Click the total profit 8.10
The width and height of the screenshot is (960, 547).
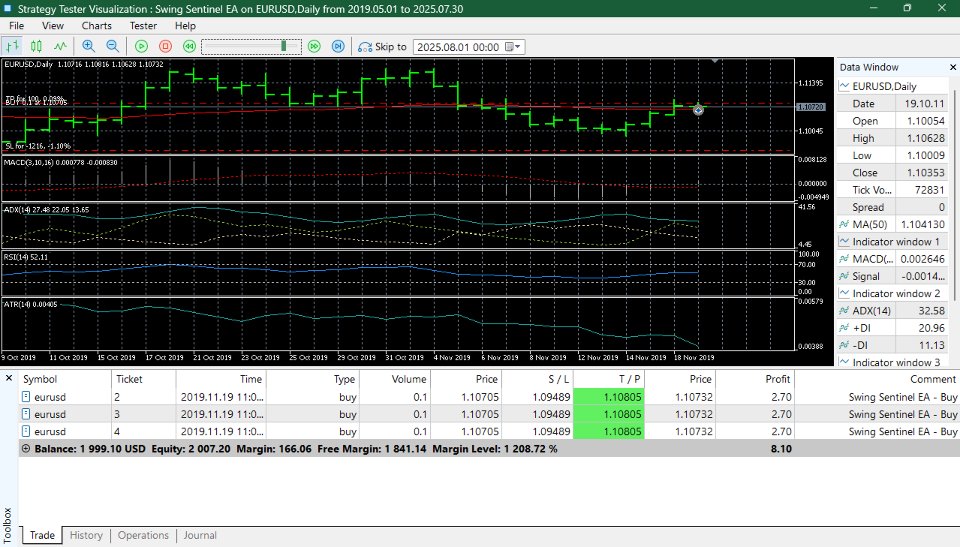[781, 448]
